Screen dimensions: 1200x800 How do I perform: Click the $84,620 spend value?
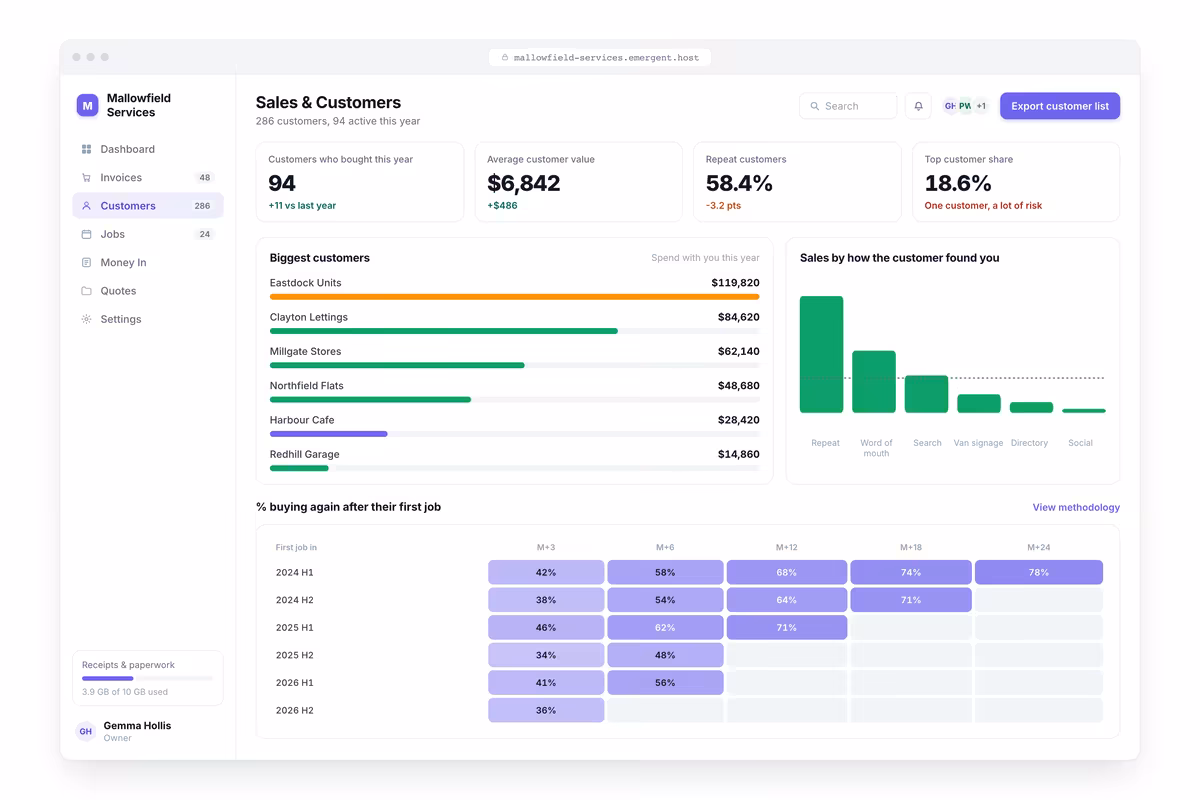(x=738, y=317)
